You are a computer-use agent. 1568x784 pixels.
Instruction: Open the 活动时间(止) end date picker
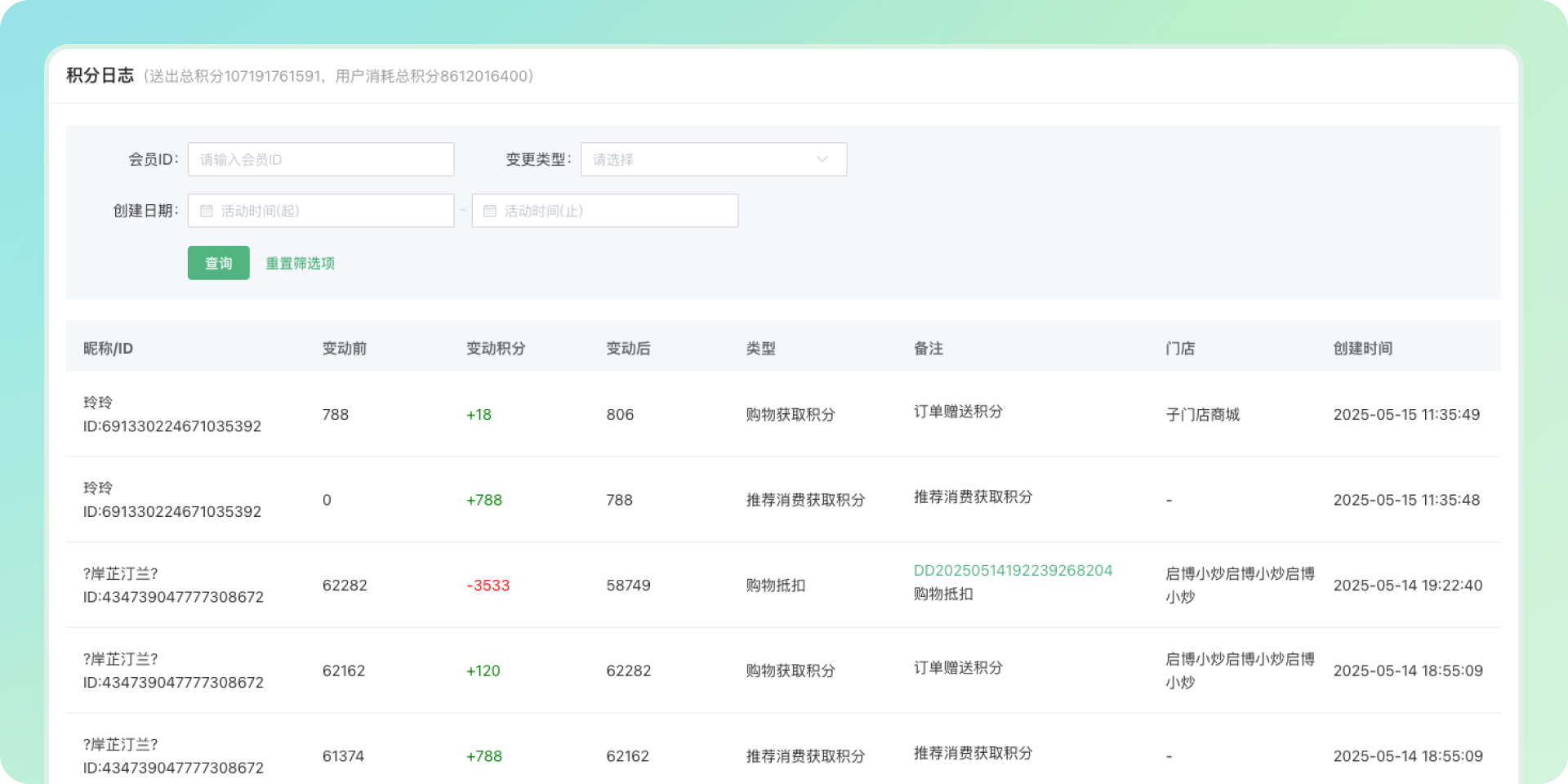(x=605, y=211)
